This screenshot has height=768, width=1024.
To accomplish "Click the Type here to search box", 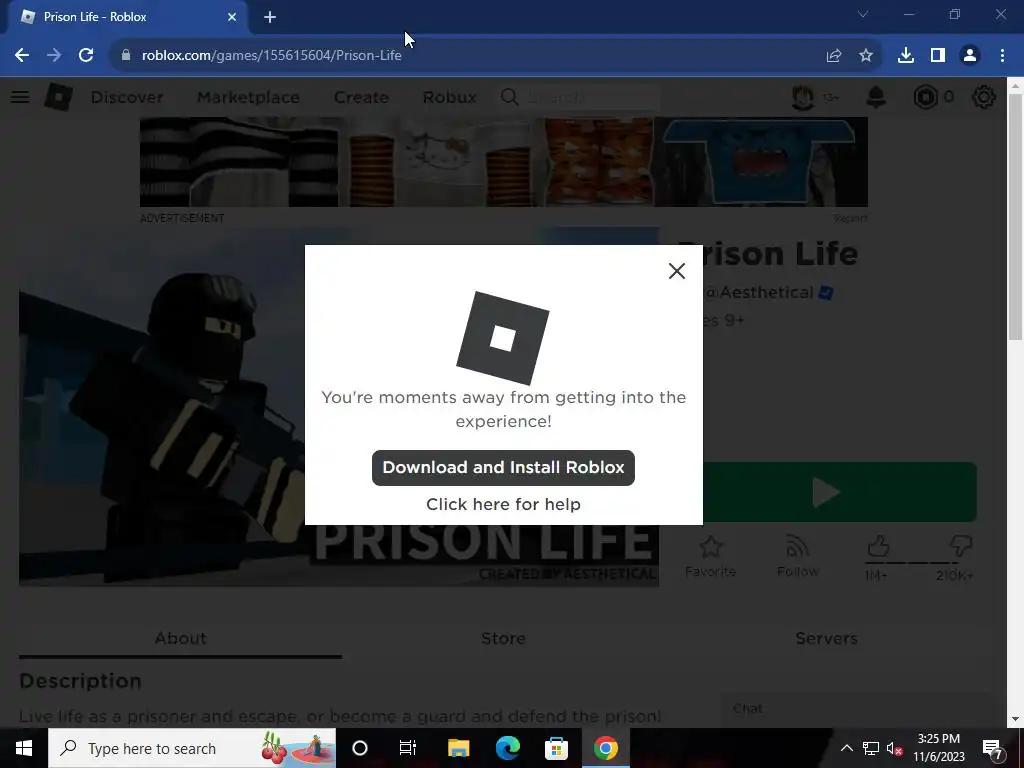I will click(x=192, y=748).
